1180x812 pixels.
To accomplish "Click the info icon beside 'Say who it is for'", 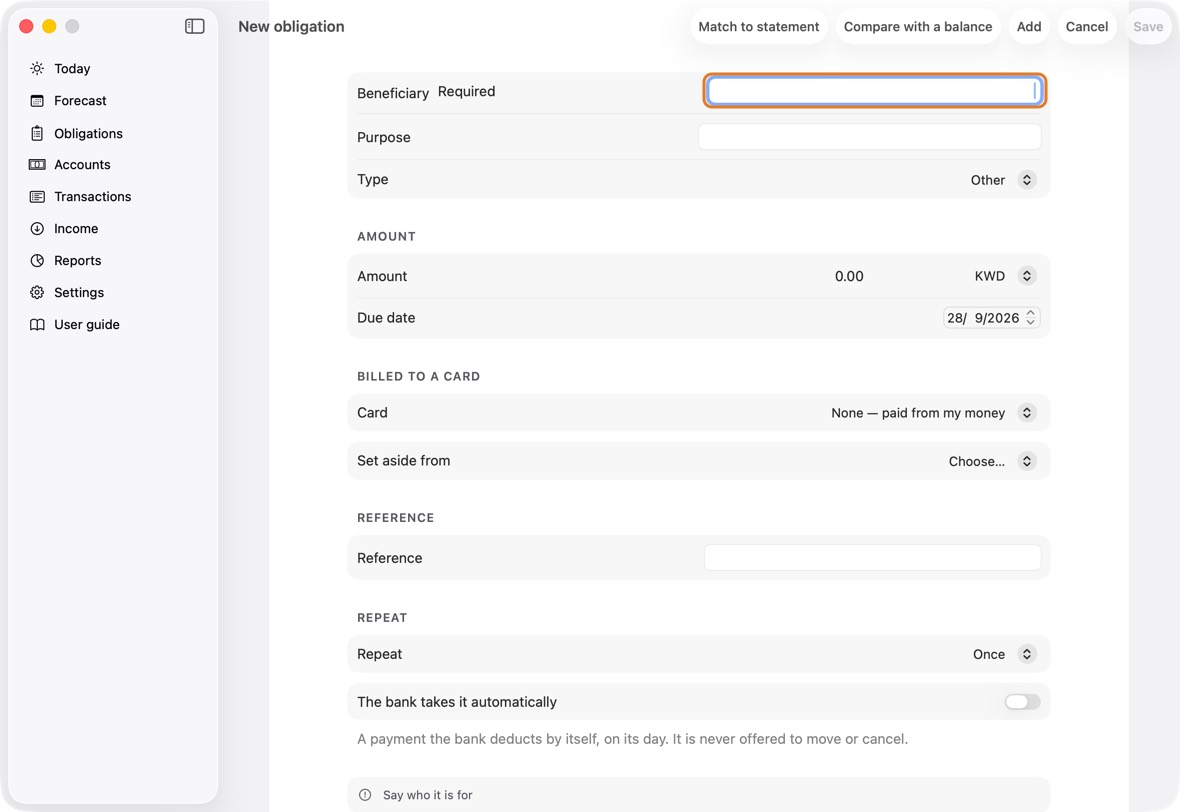I will [365, 795].
